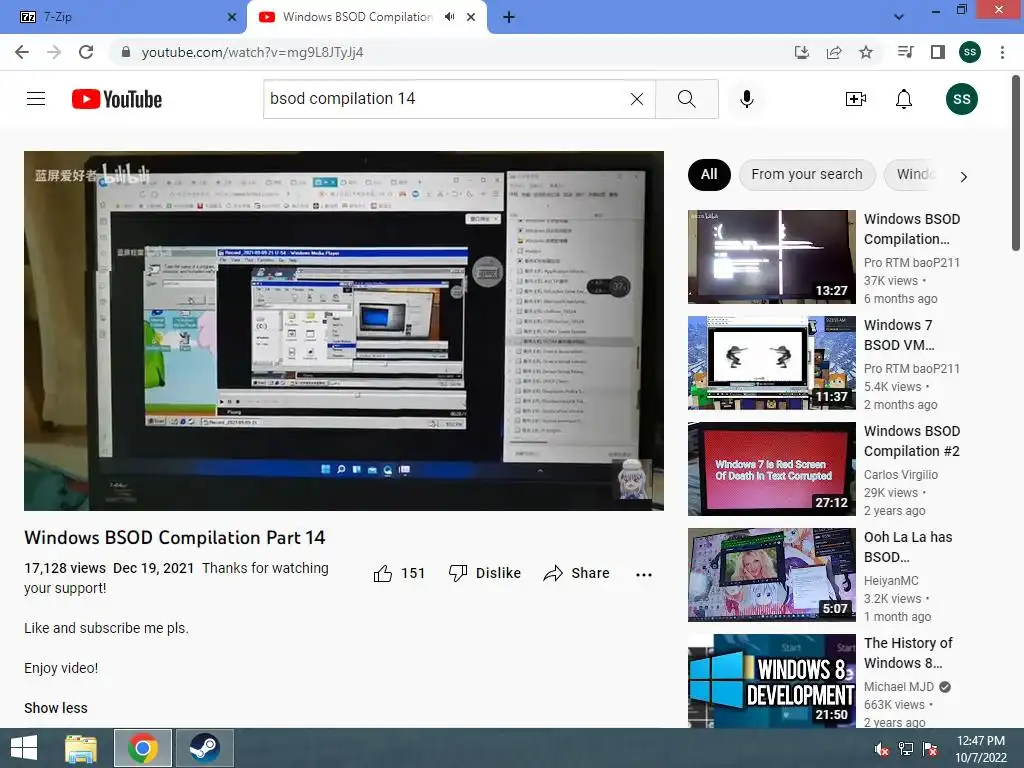Select the From your search chip

tap(807, 174)
